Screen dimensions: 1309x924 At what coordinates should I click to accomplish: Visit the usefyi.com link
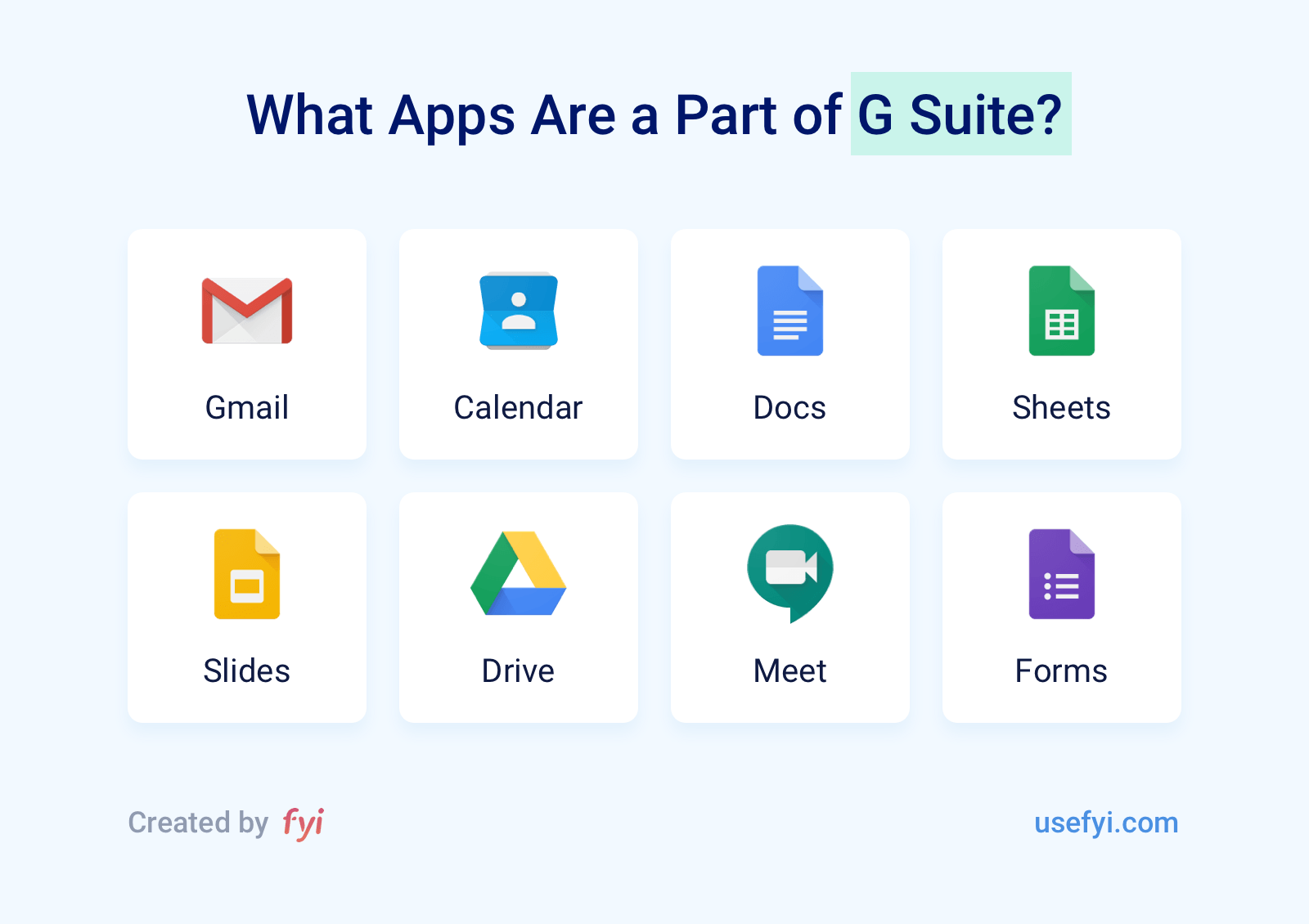[x=1105, y=823]
